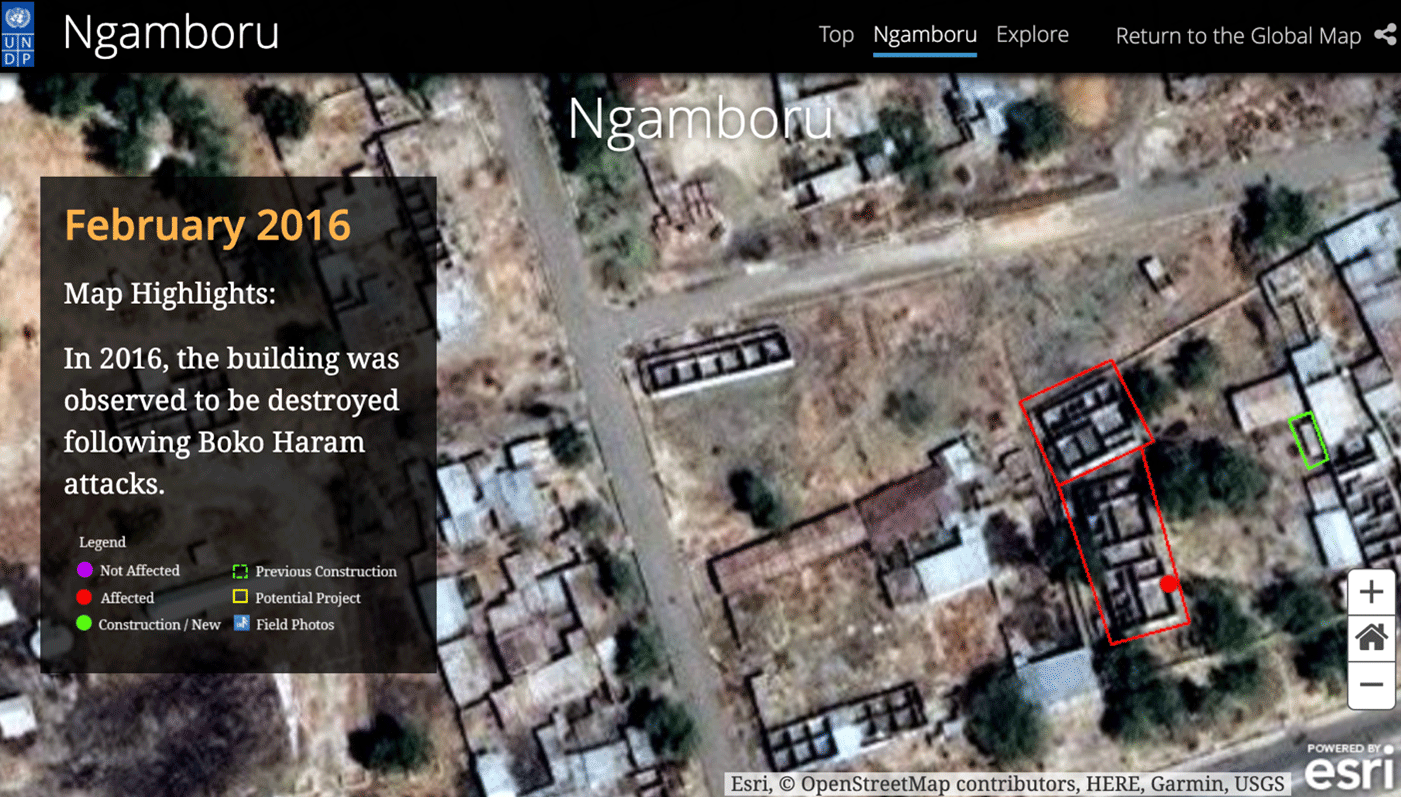Zoom in with the plus button
Viewport: 1401px width, 797px height.
tap(1371, 592)
